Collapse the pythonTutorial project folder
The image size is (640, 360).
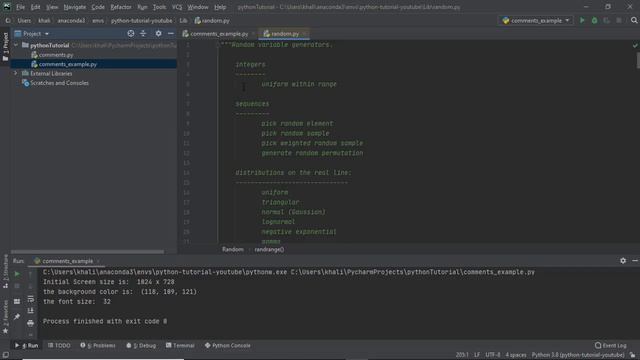(16, 45)
